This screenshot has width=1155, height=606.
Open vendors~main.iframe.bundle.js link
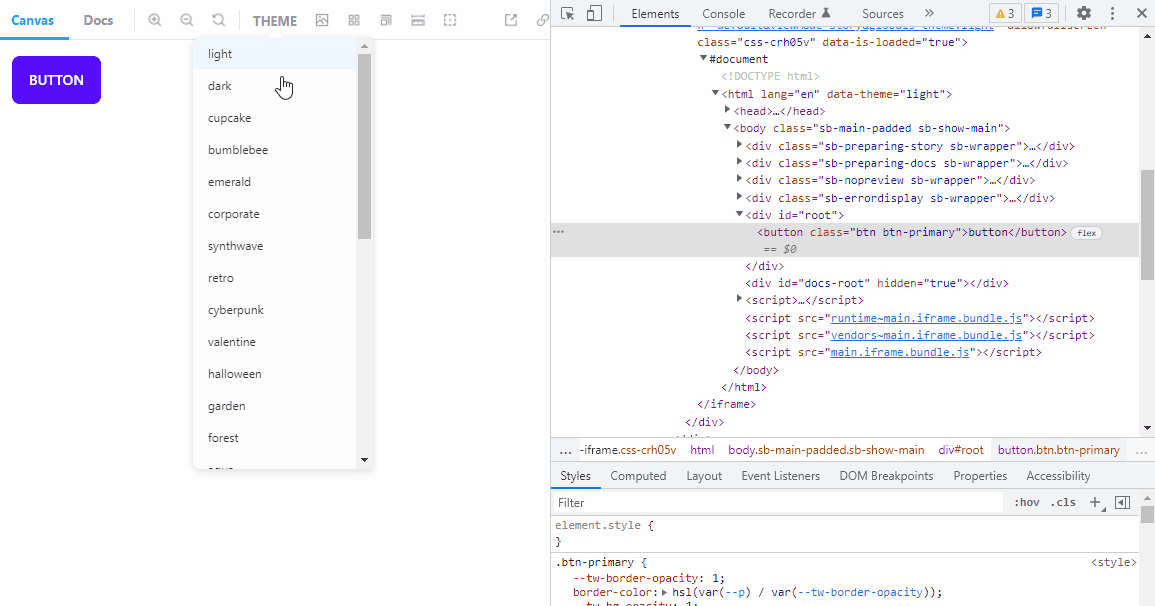pos(927,335)
